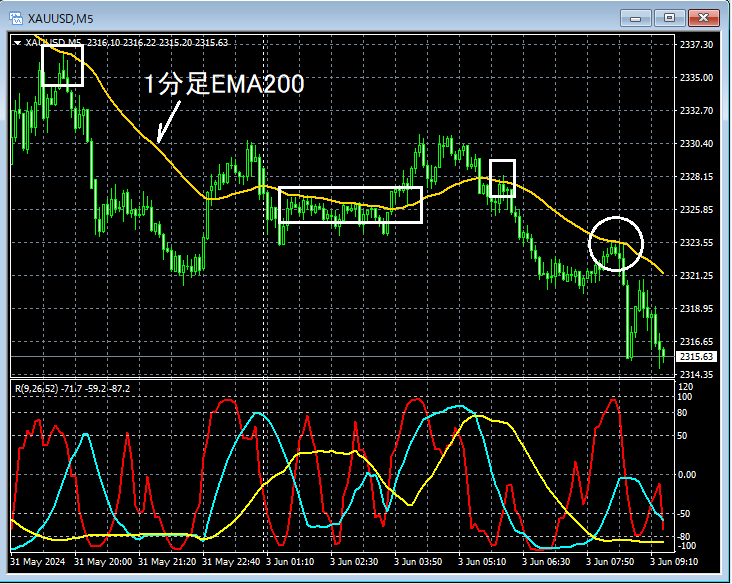Click the 31 May 21:20 time label

pos(167,562)
